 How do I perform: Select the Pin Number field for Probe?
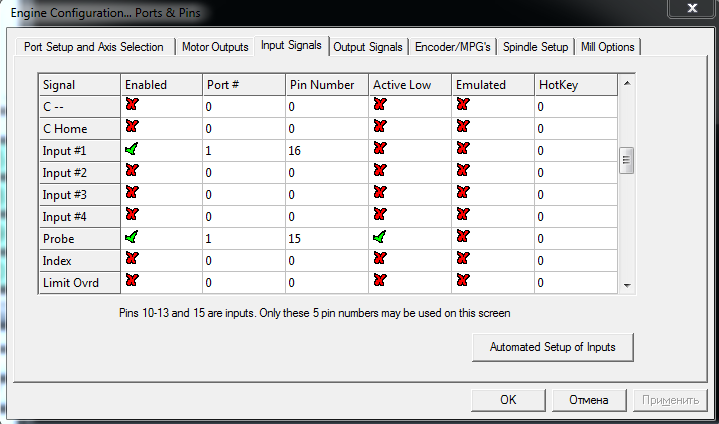tap(326, 239)
